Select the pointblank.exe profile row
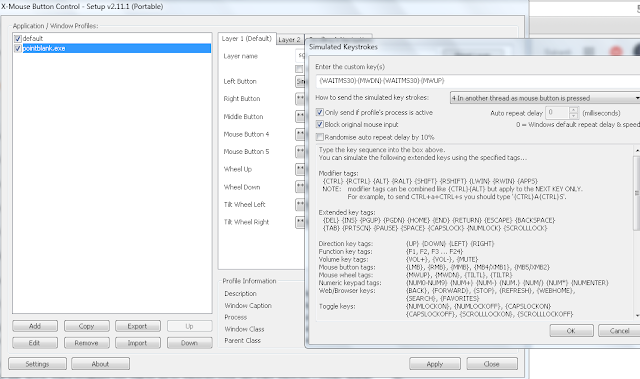Viewport: 640px width, 379px height. click(x=112, y=49)
